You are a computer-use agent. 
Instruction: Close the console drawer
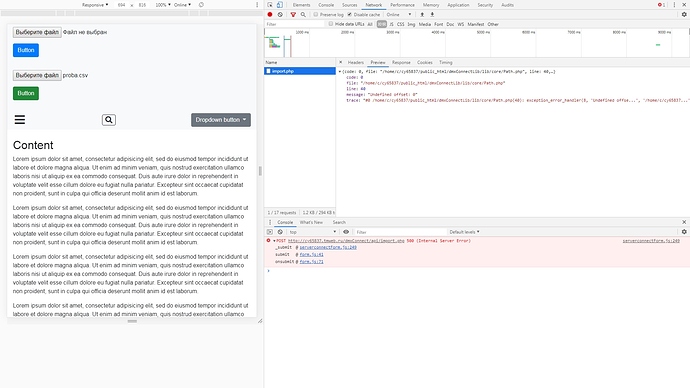coord(684,222)
